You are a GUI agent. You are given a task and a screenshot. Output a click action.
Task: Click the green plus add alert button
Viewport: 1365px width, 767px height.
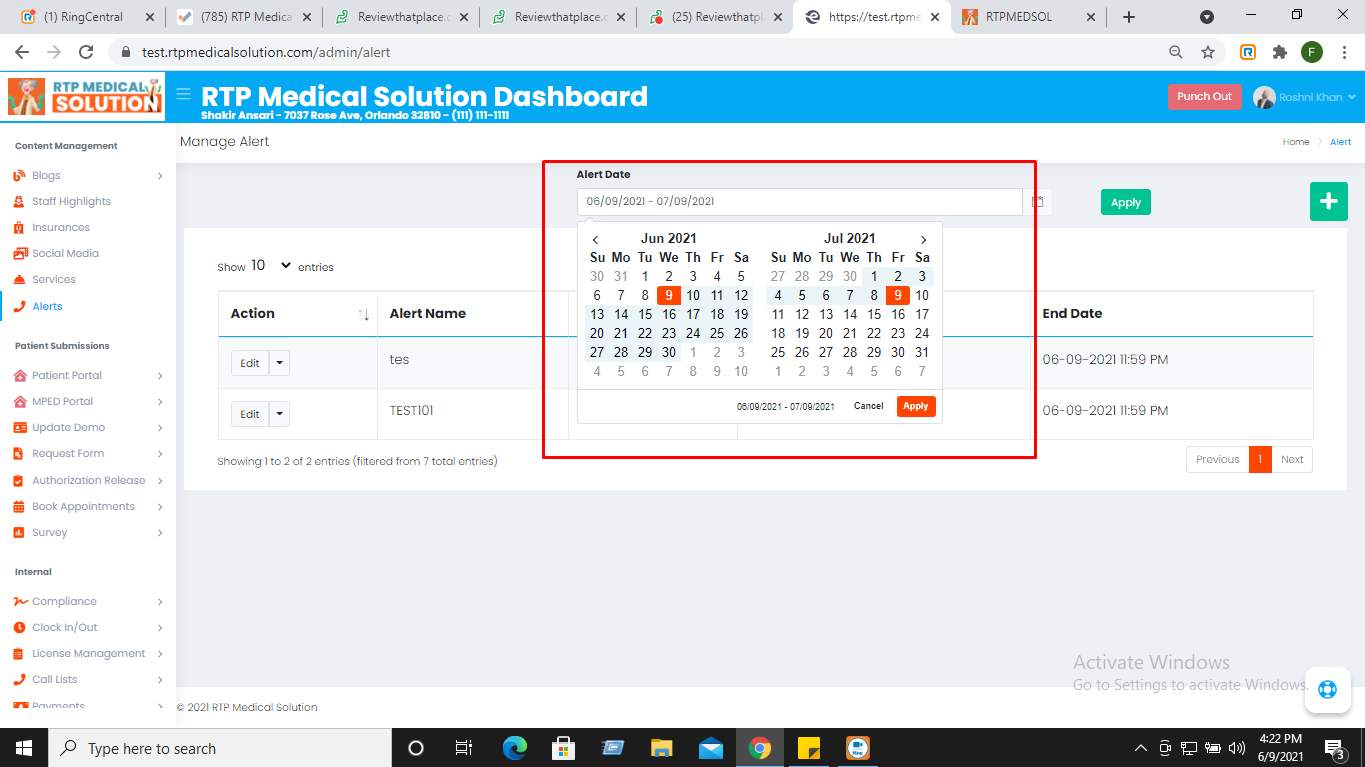pos(1328,201)
